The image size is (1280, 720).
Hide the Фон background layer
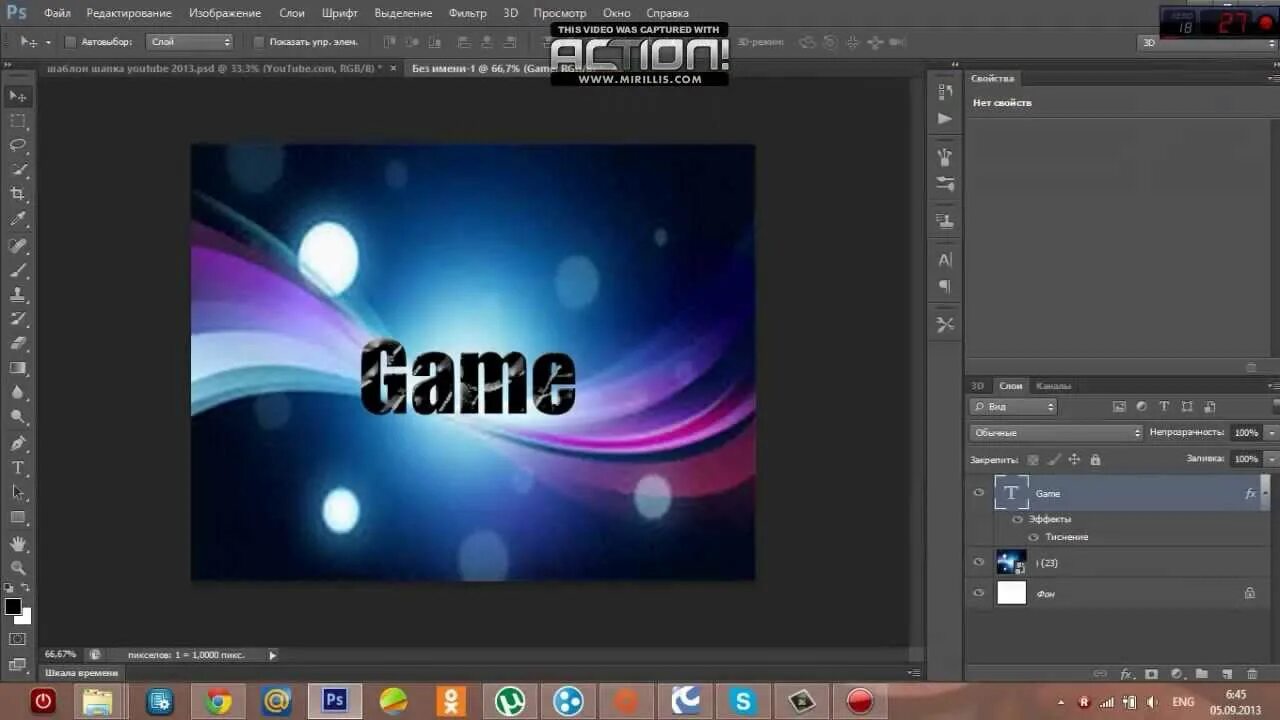(979, 593)
